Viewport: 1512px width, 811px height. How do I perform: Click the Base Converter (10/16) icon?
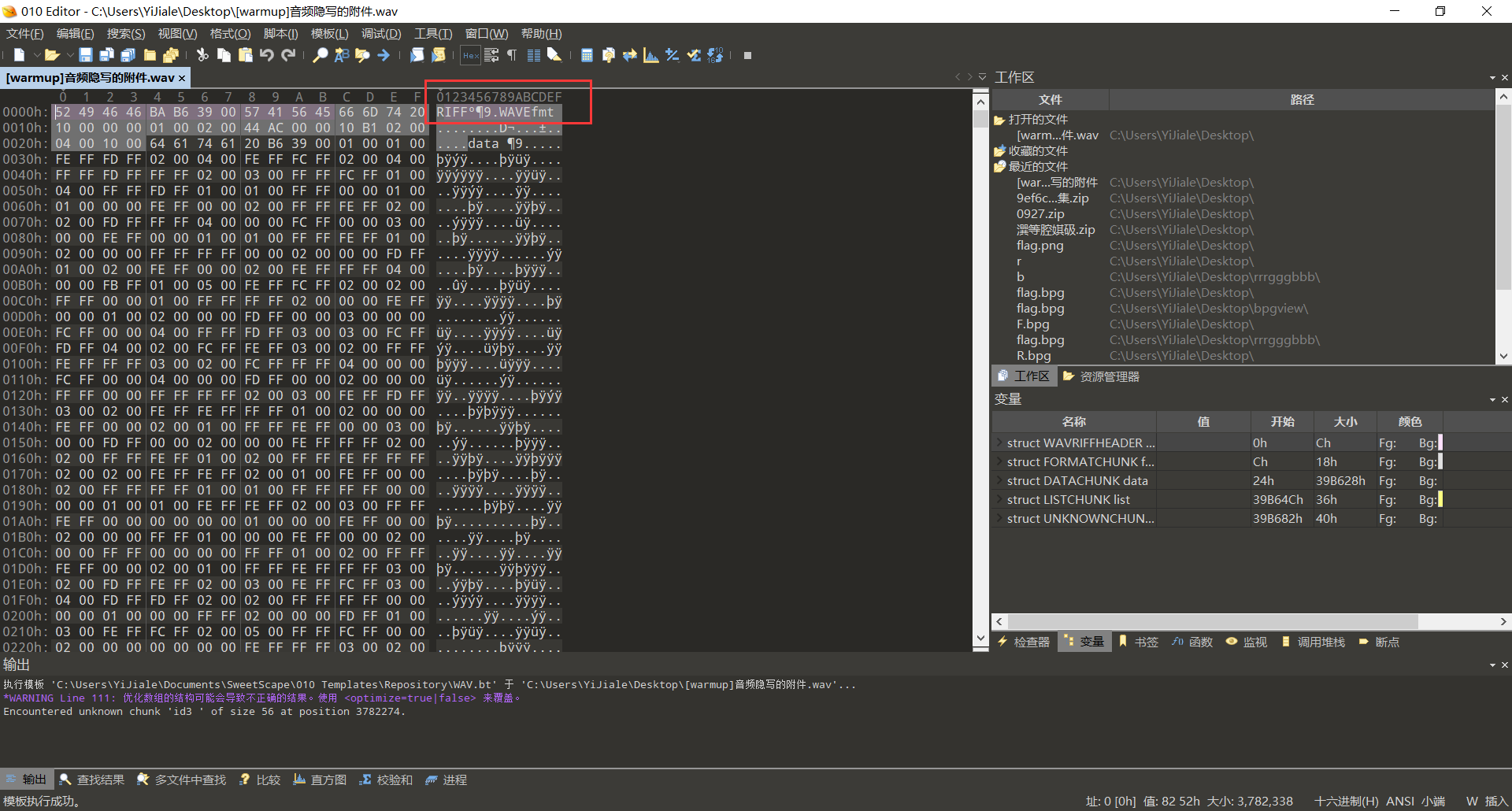click(x=715, y=55)
